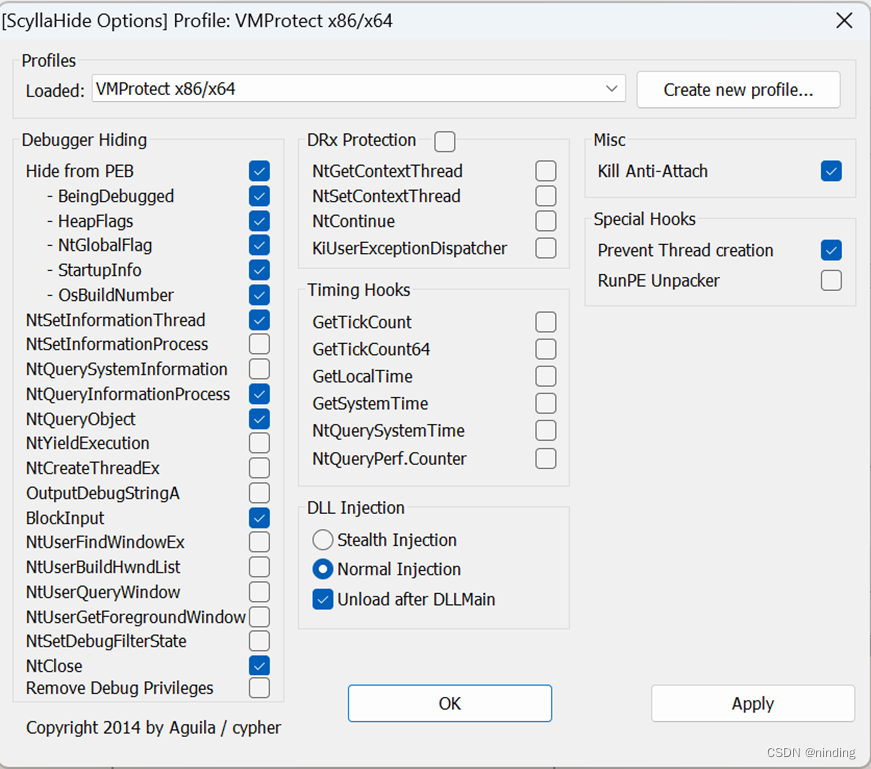Screen dimensions: 871x769
Task: Uncheck Kill Anti-Attach checkbox
Action: coord(832,171)
